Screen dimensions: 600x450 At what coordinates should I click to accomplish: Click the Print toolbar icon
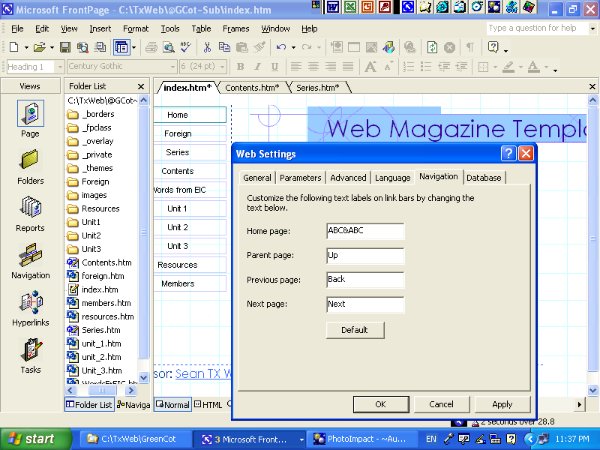tap(151, 47)
